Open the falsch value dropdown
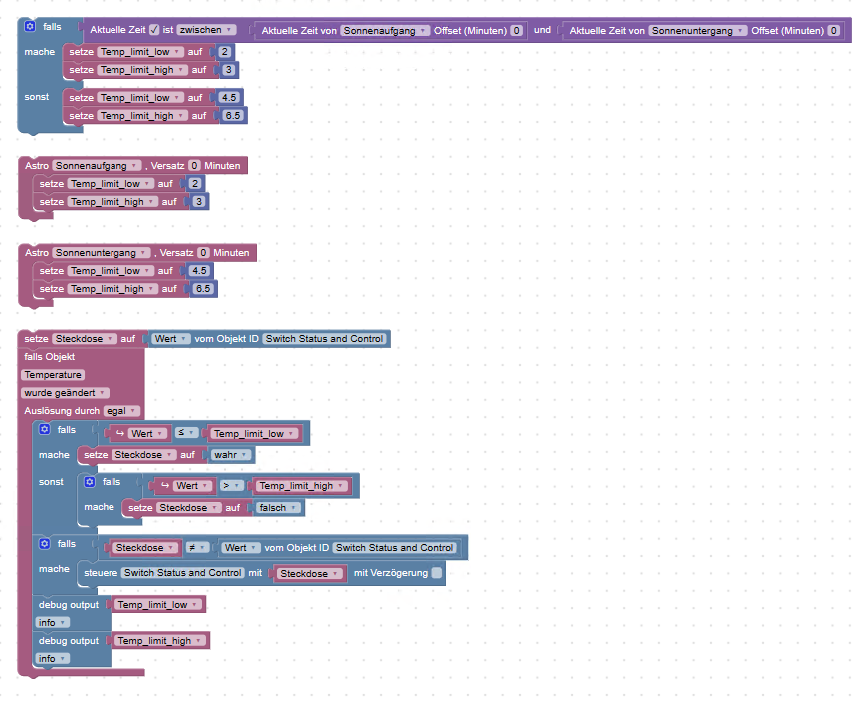This screenshot has height=703, width=862. click(x=279, y=507)
